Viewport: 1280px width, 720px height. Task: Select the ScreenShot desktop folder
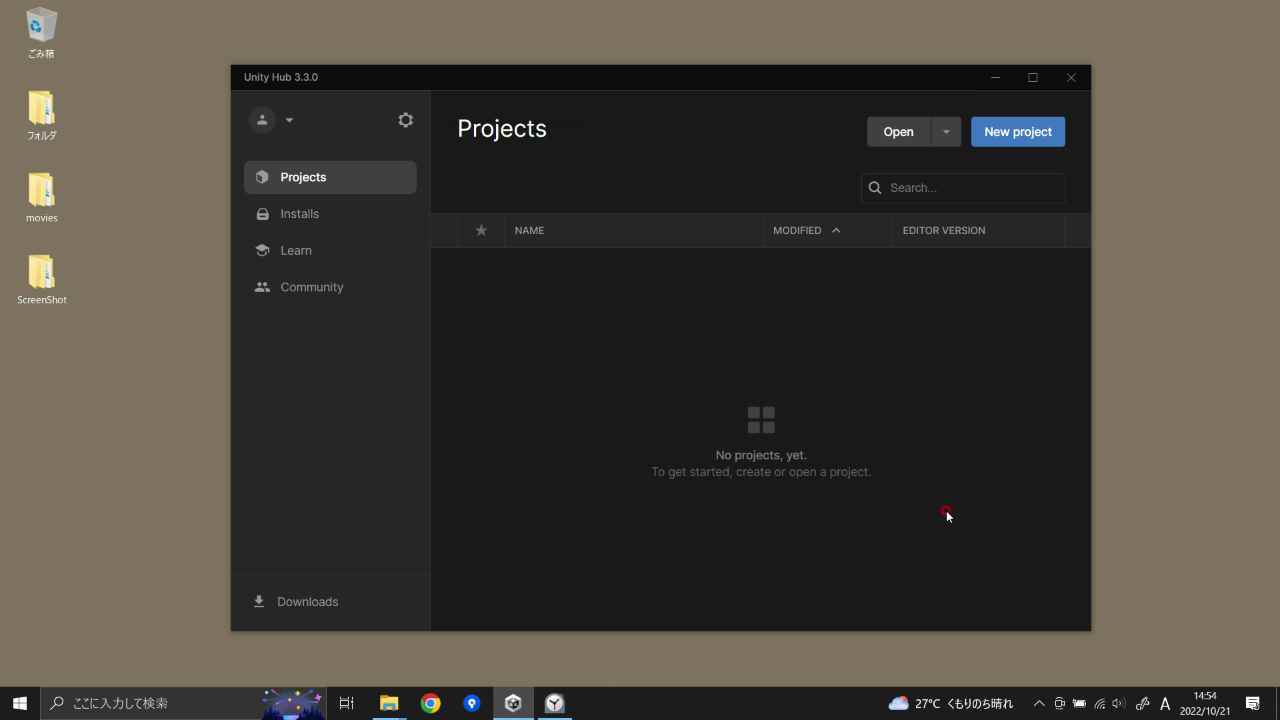pyautogui.click(x=41, y=279)
